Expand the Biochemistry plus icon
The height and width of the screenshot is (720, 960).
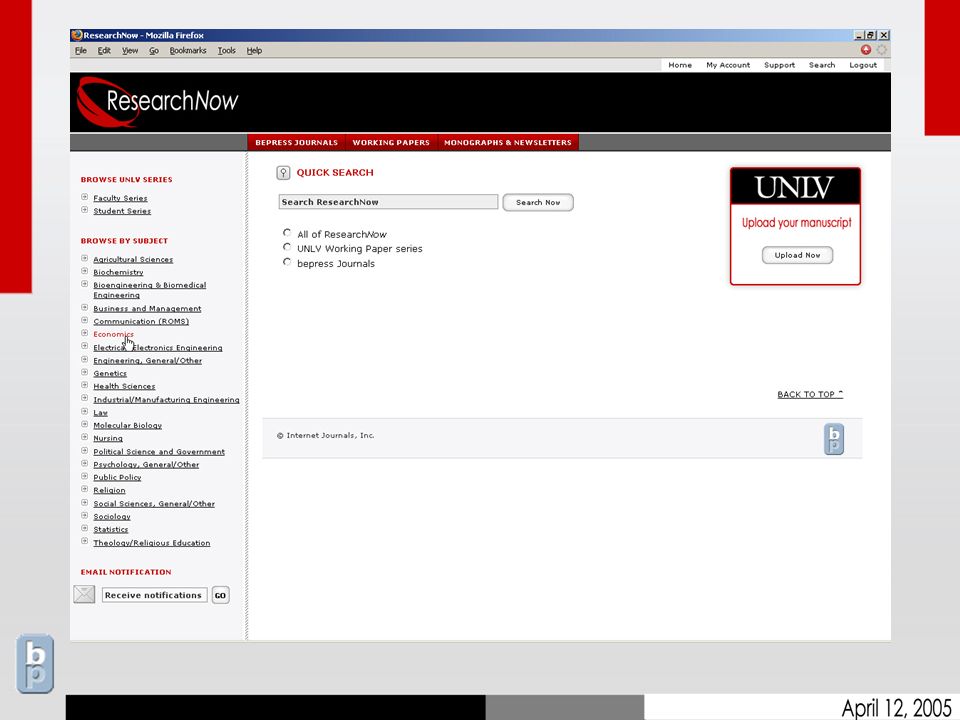click(84, 271)
